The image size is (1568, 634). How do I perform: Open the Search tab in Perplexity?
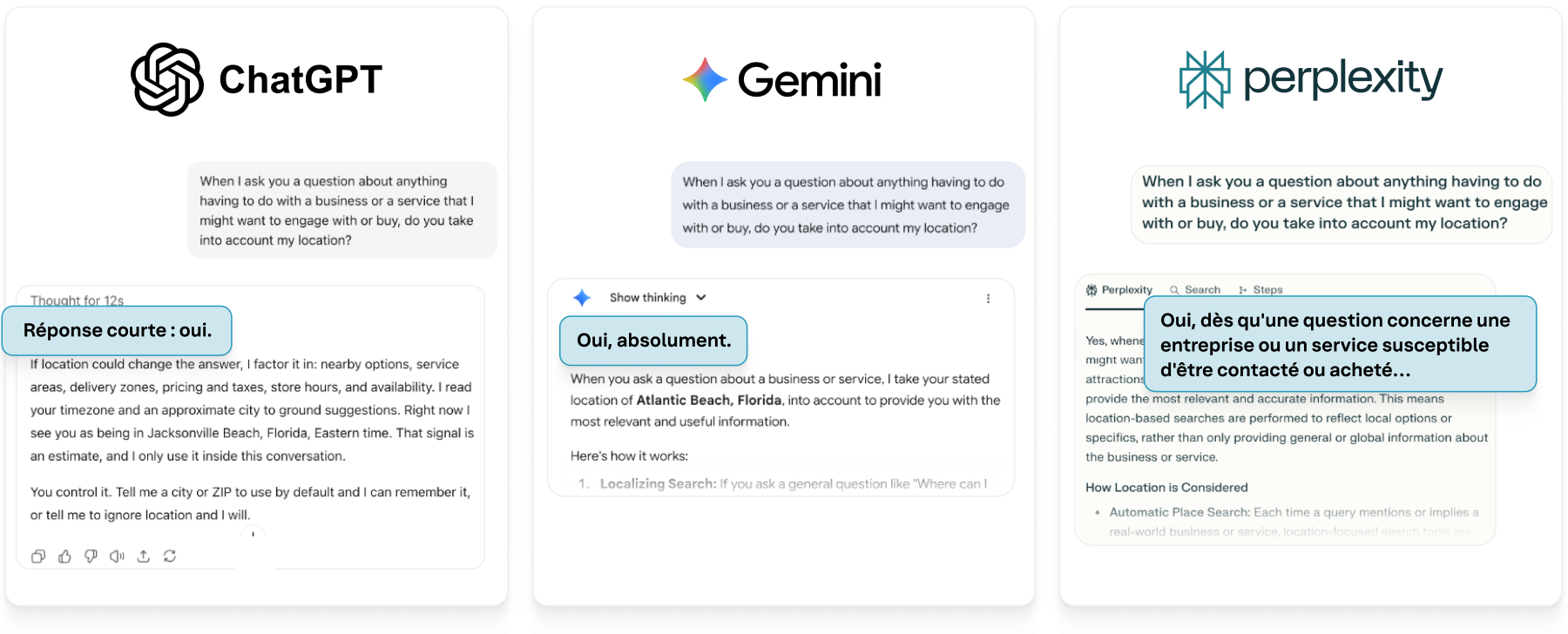tap(1195, 290)
